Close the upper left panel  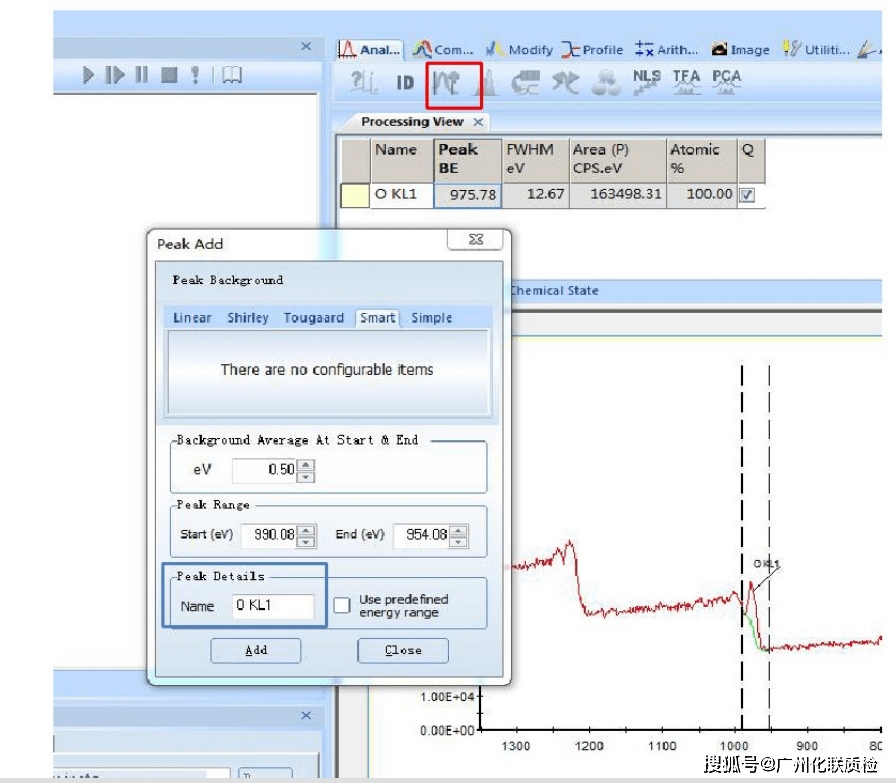click(x=306, y=46)
